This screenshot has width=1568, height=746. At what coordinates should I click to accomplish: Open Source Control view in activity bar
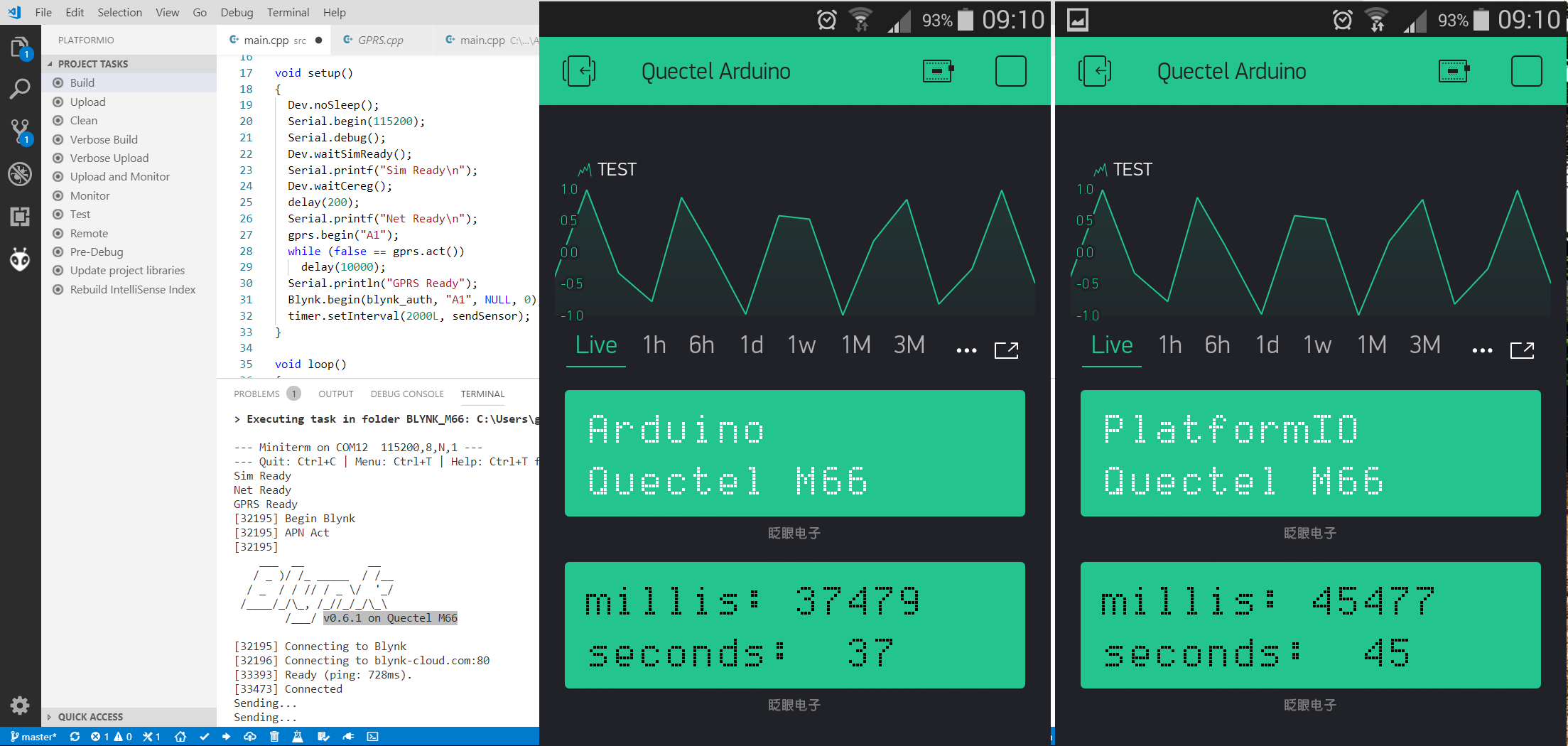(x=20, y=131)
